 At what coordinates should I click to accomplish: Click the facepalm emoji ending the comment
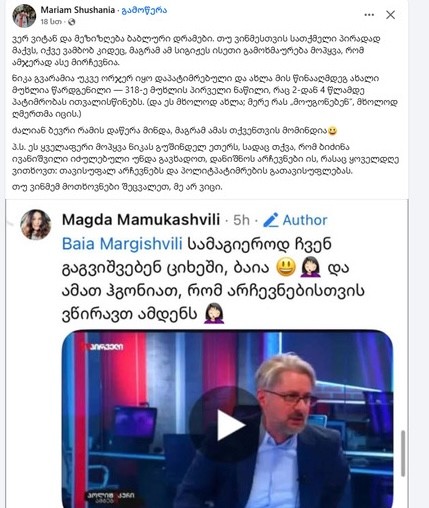(214, 313)
